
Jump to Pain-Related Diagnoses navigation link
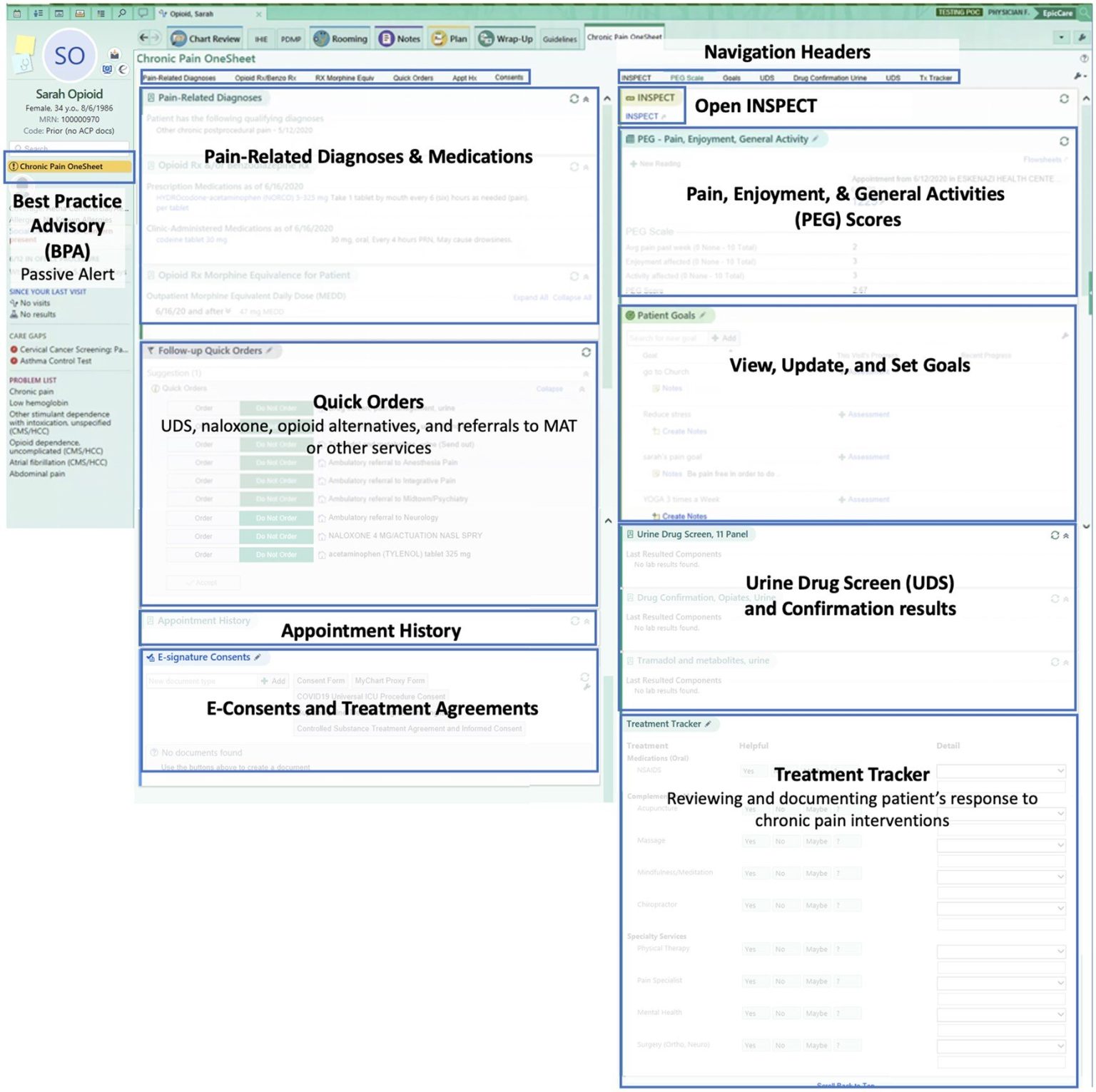pyautogui.click(x=180, y=78)
